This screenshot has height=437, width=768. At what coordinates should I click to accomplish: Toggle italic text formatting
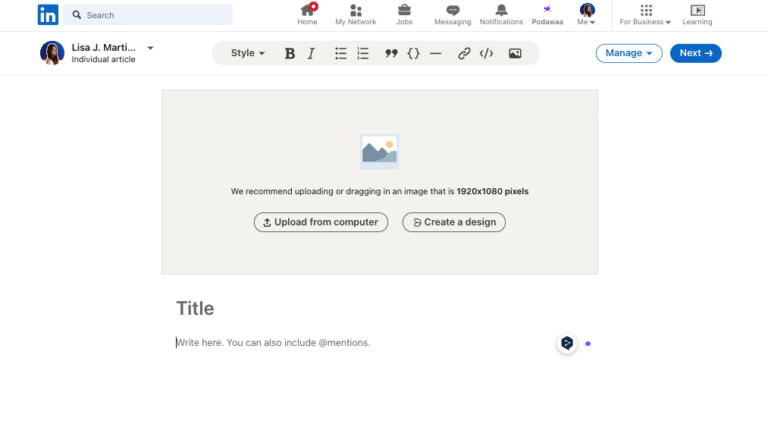(x=311, y=54)
